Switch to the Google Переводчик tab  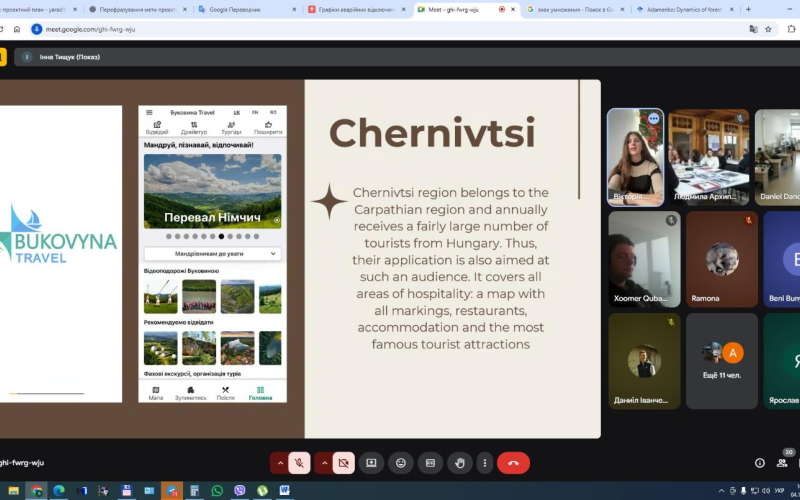pyautogui.click(x=250, y=9)
